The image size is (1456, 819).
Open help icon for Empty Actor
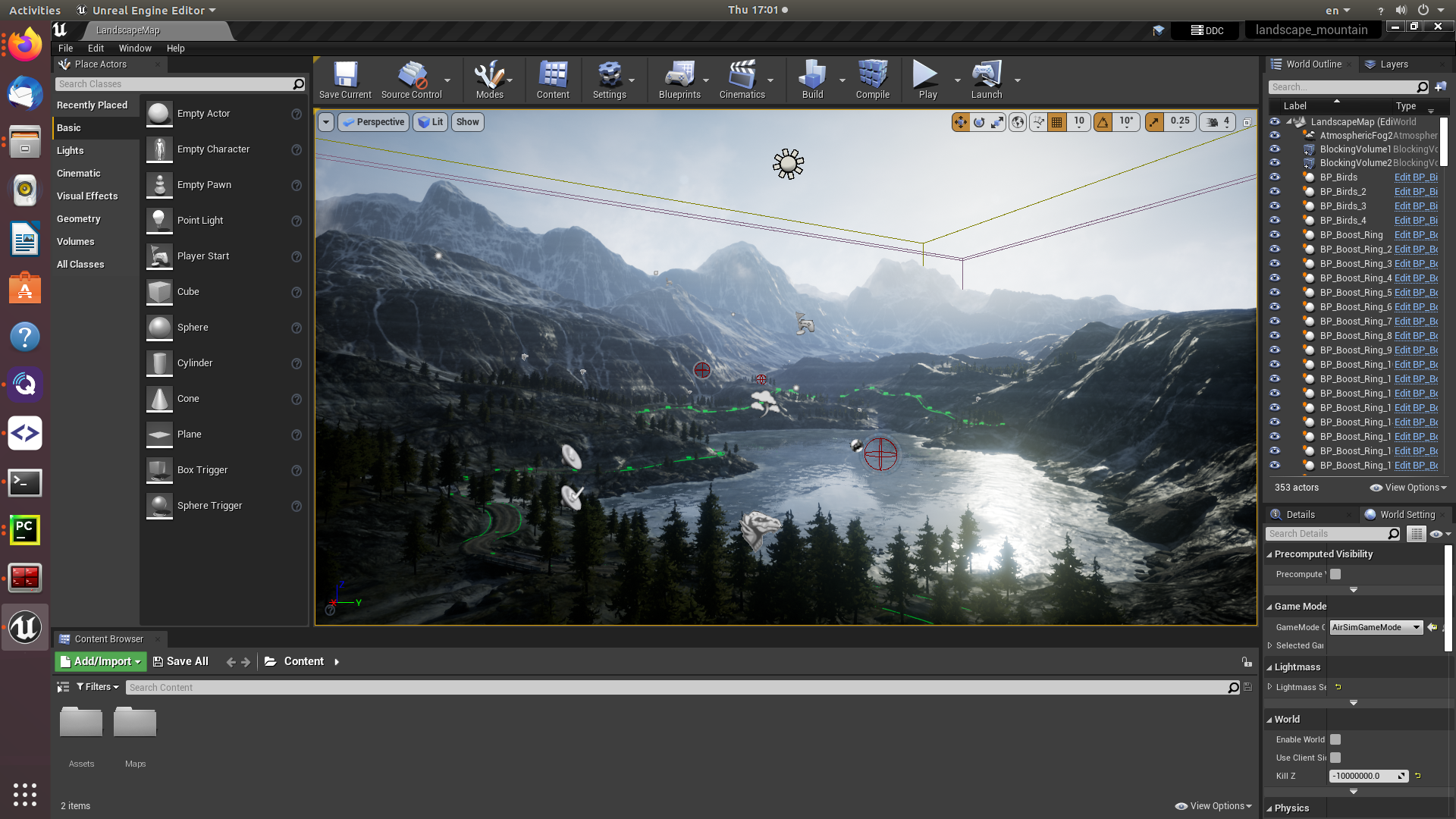click(x=297, y=114)
